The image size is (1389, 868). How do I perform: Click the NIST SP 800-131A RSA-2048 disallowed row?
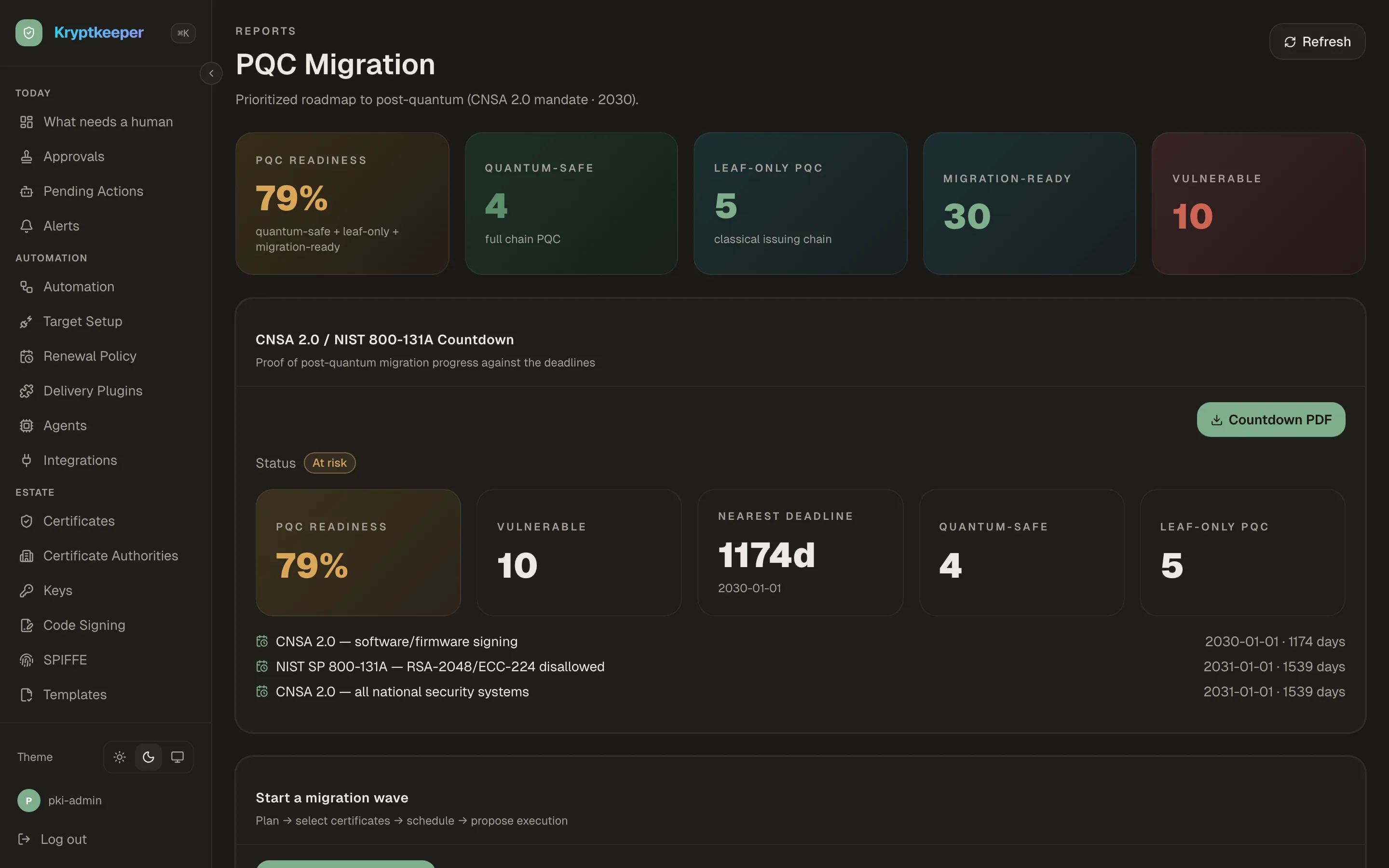[x=800, y=667]
